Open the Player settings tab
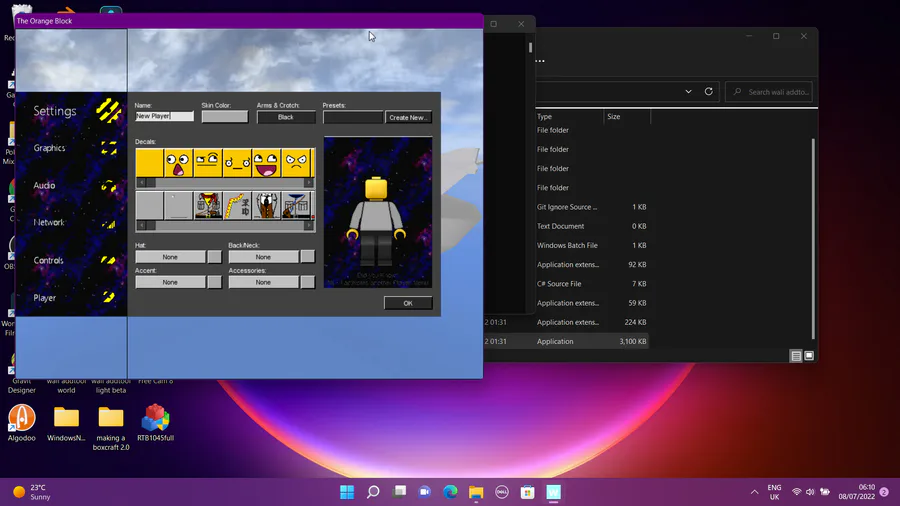 pos(44,298)
